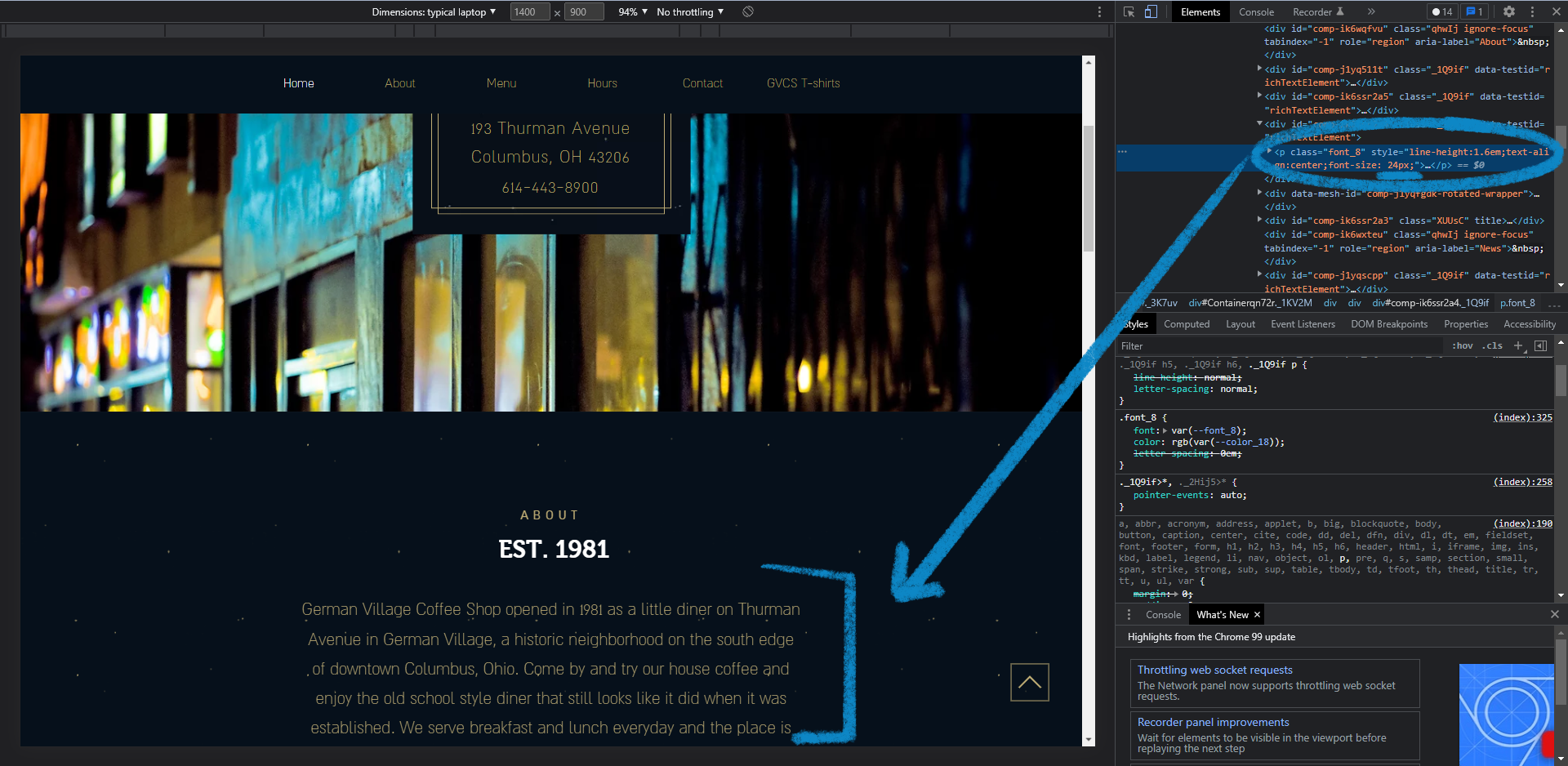Screen dimensions: 1568x766
Task: Toggle the :hov element state button
Action: point(1462,346)
